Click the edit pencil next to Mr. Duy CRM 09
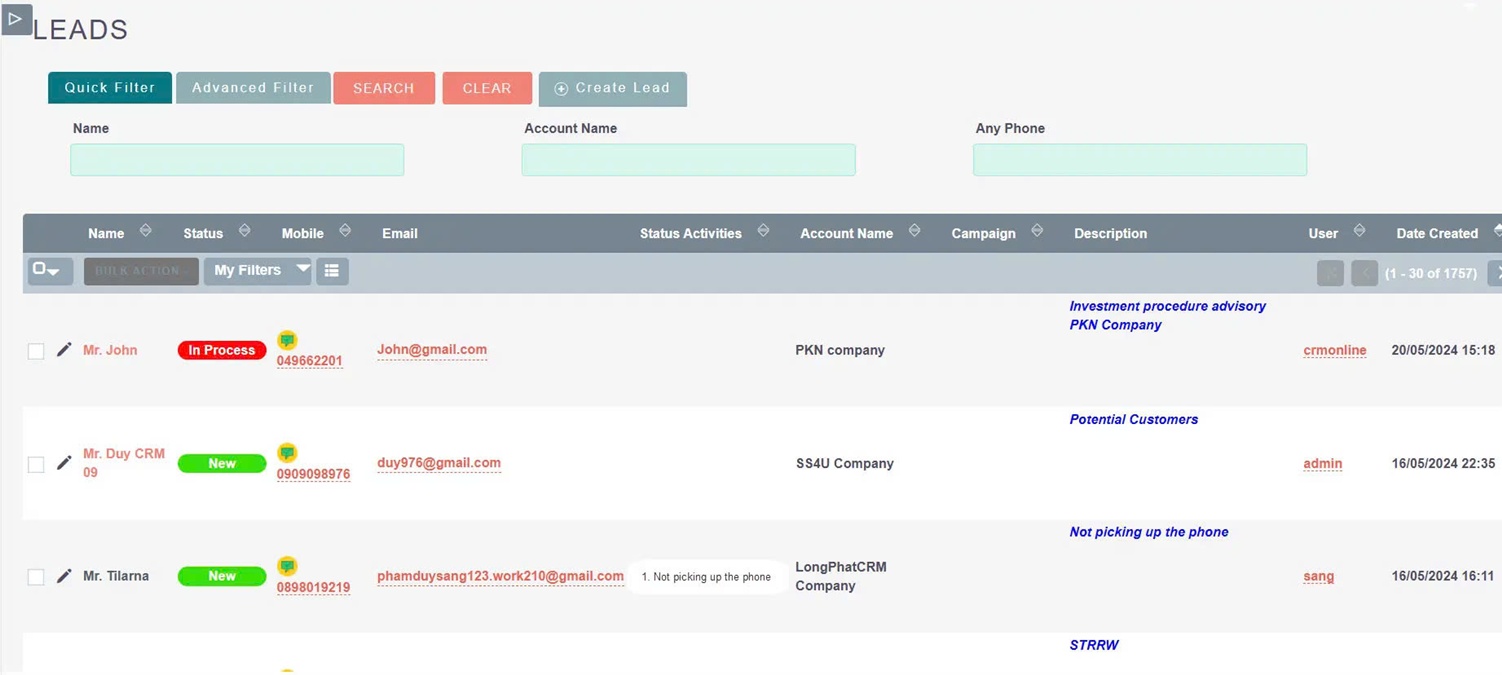The image size is (1502, 675). pyautogui.click(x=64, y=463)
